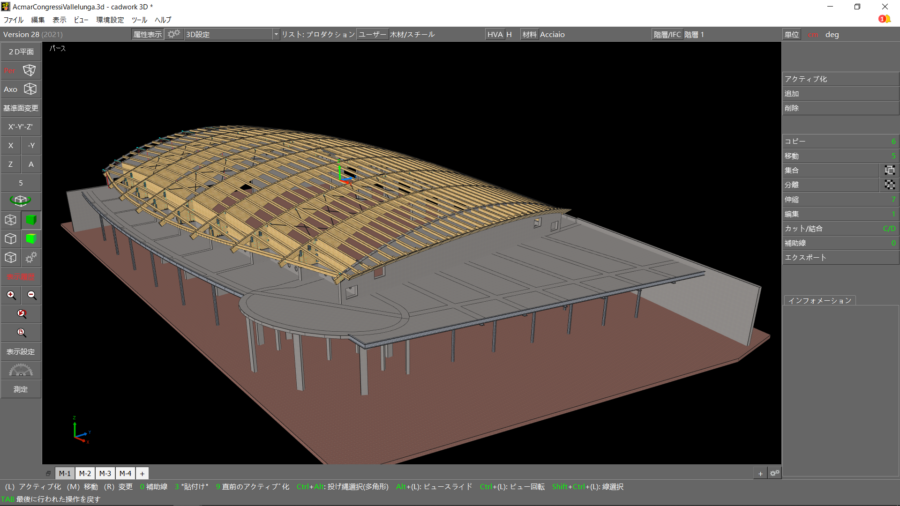Toggle the upper green solid cube display mode
This screenshot has height=506, width=900.
[x=31, y=220]
